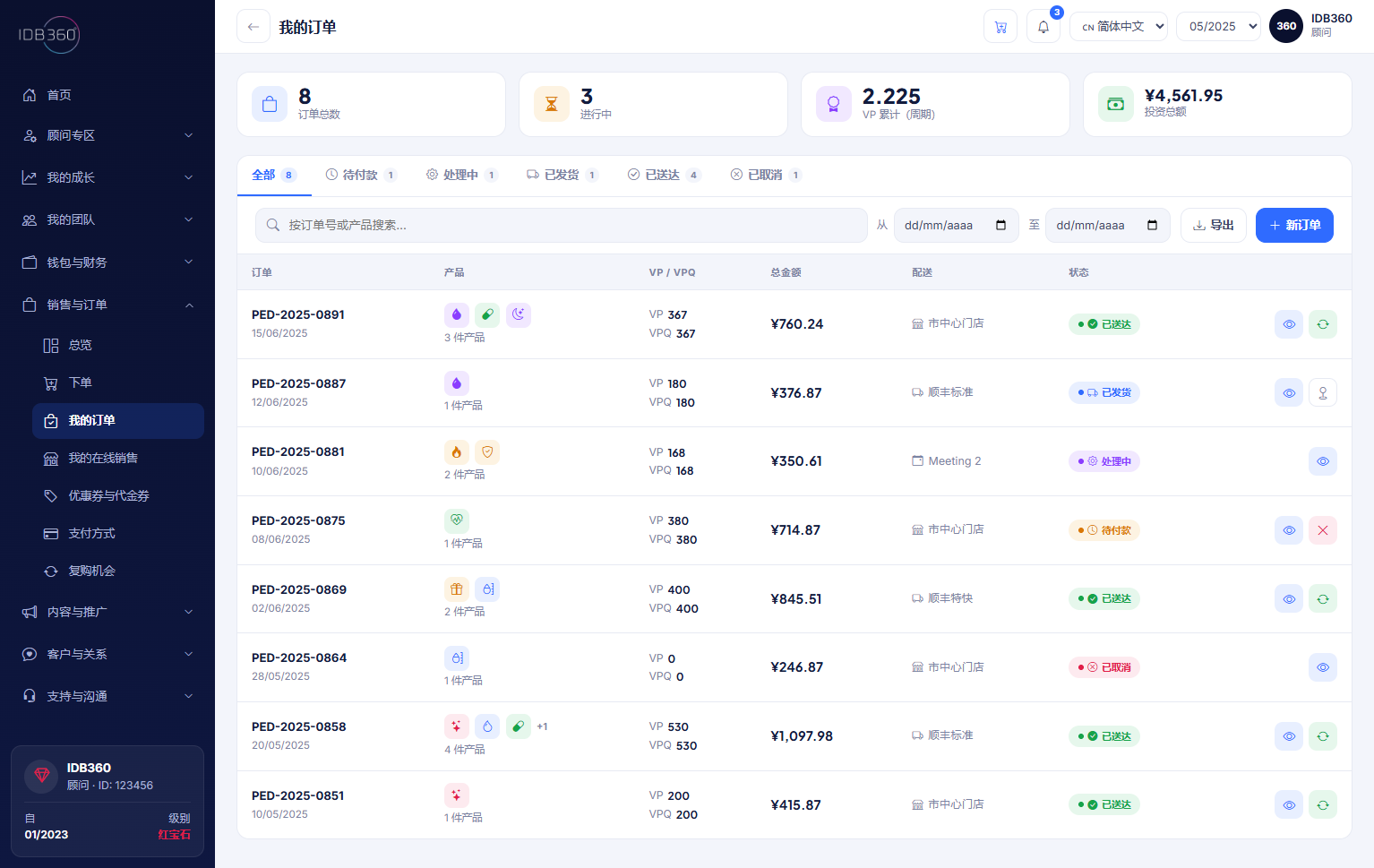Click the 新订单 button

pos(1294,225)
